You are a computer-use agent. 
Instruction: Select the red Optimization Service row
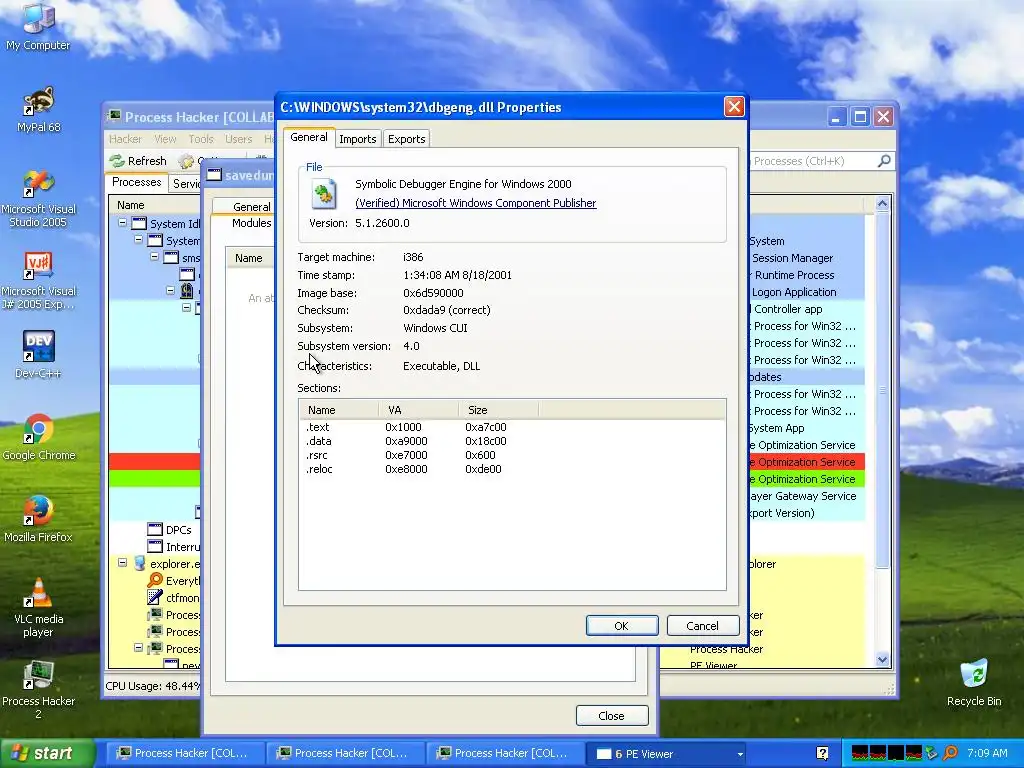(x=807, y=462)
